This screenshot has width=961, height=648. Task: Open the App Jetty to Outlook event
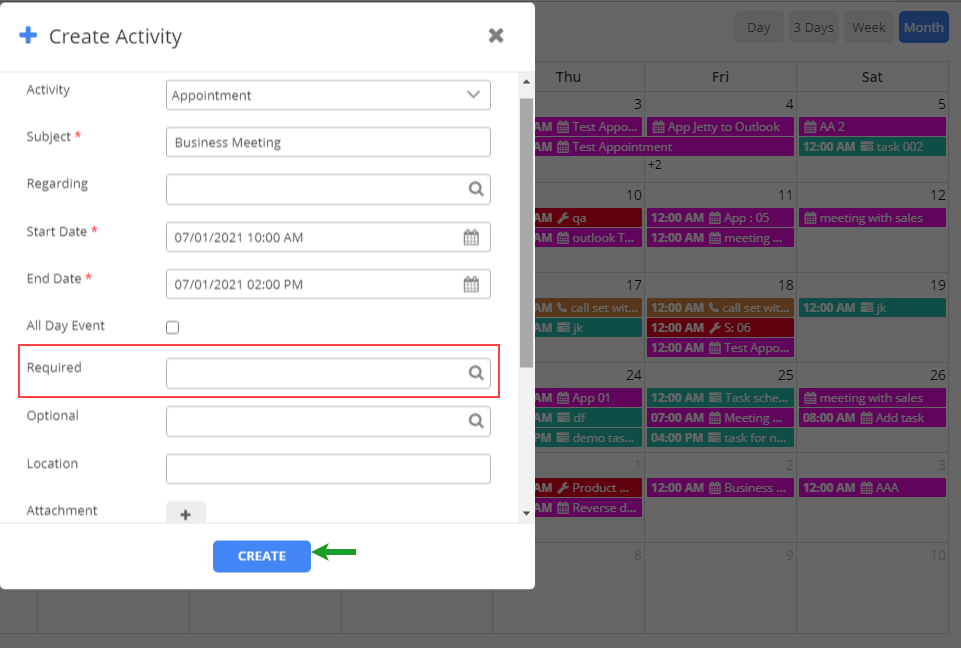(720, 126)
